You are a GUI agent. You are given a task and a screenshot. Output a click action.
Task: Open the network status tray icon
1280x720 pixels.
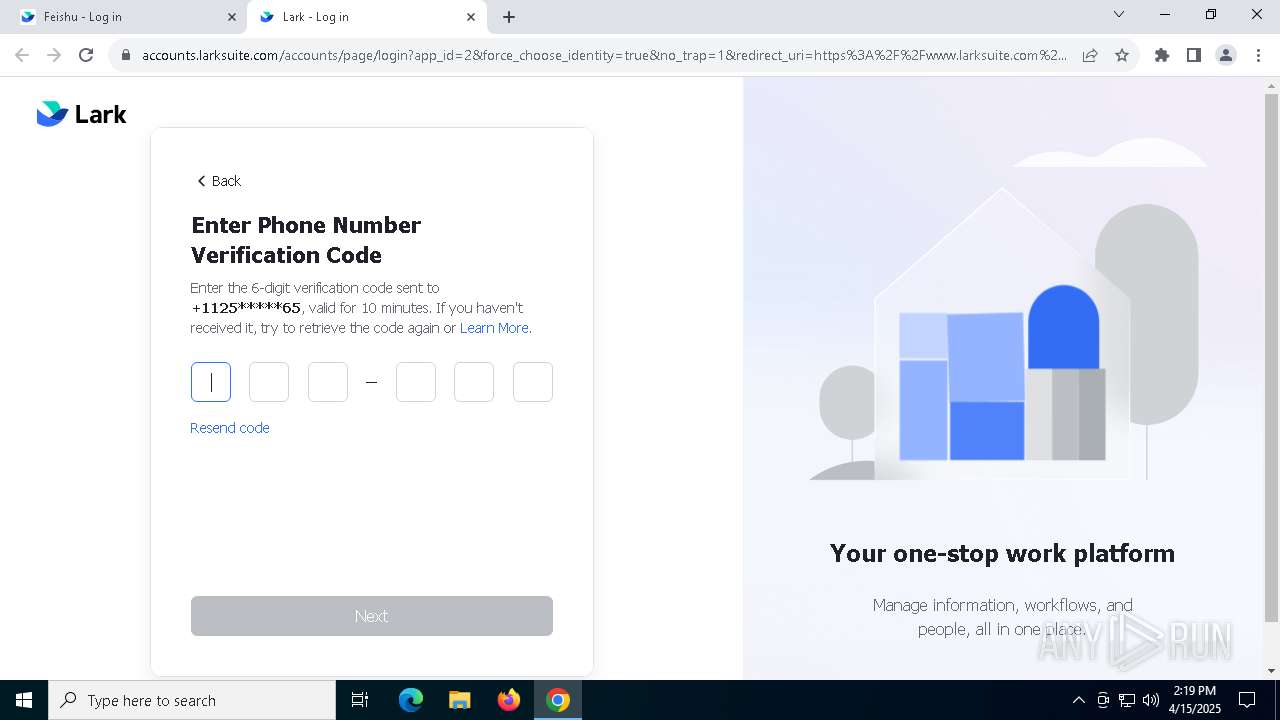click(1127, 700)
